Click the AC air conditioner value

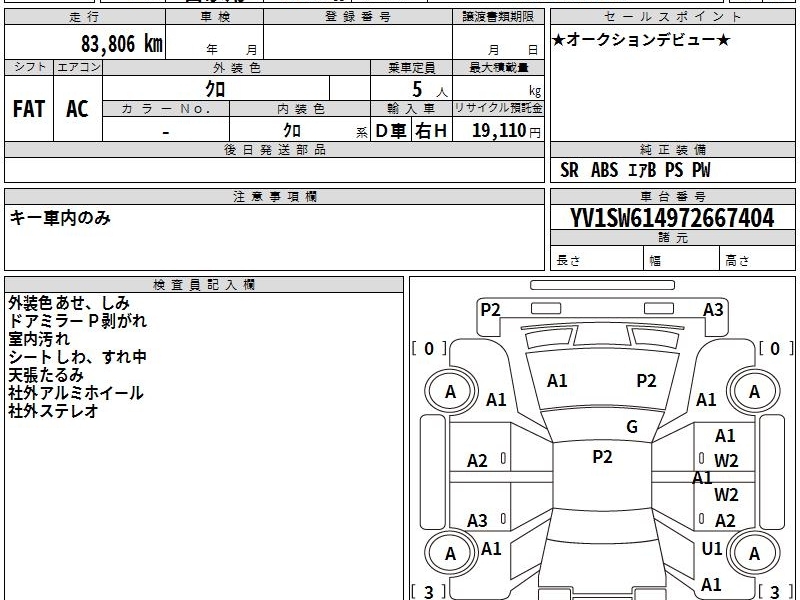78,109
